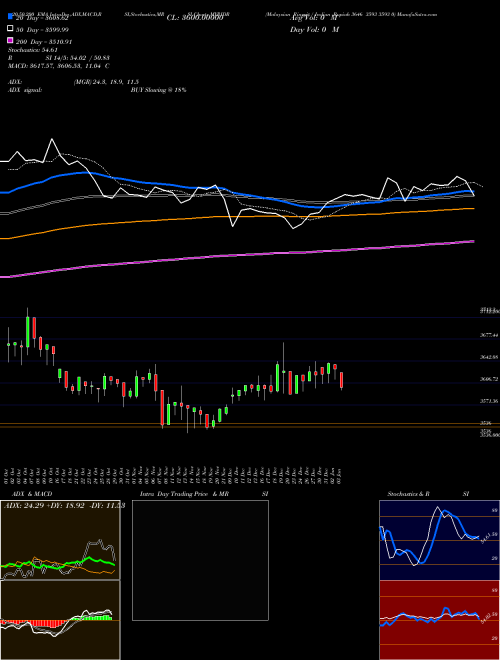Click the white 50 Day legend swatch
Image resolution: width=500 pixels, height=660 pixels.
pyautogui.click(x=10, y=29)
